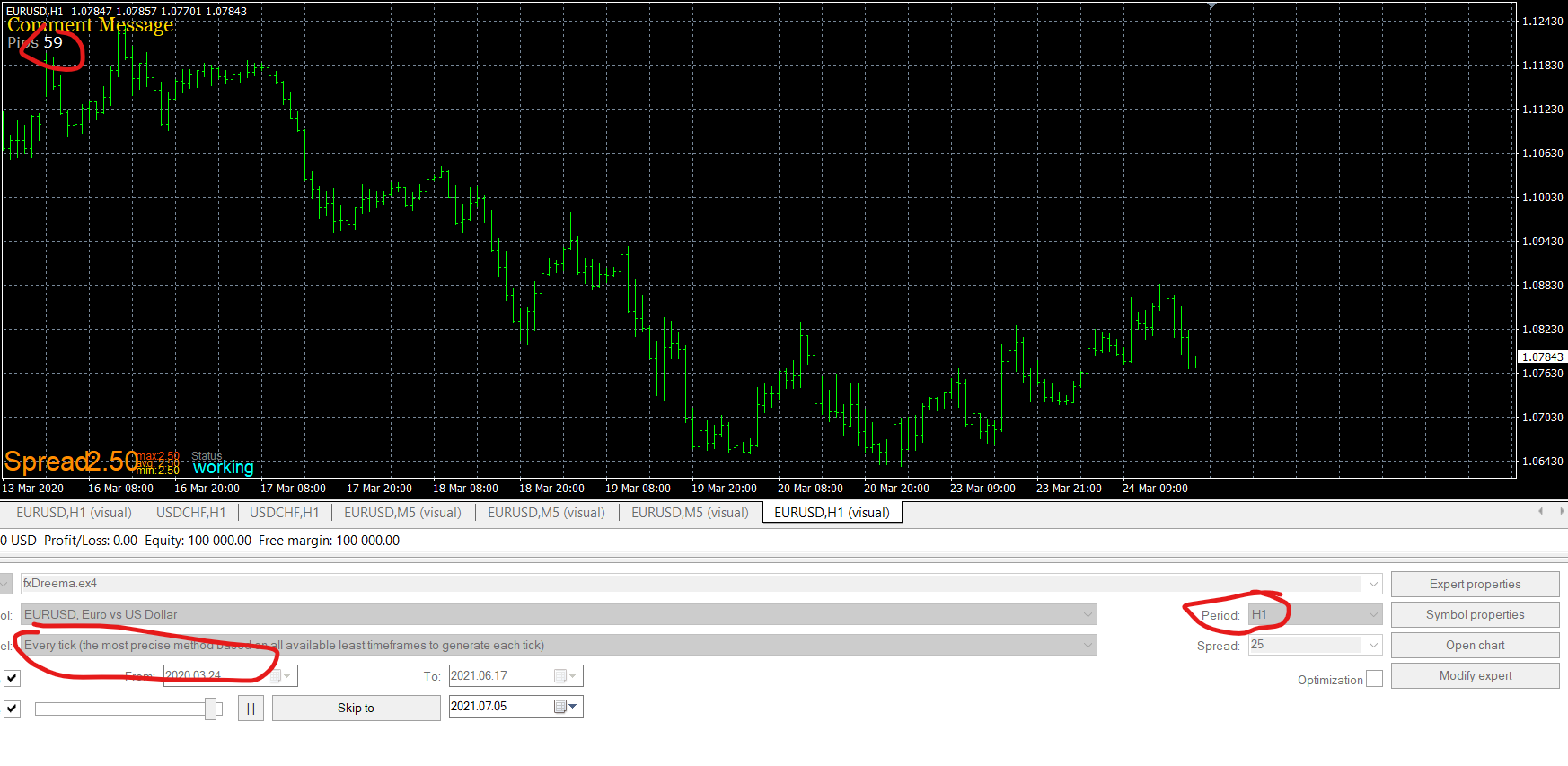Open Symbol properties
The image size is (1568, 766).
pyautogui.click(x=1475, y=614)
